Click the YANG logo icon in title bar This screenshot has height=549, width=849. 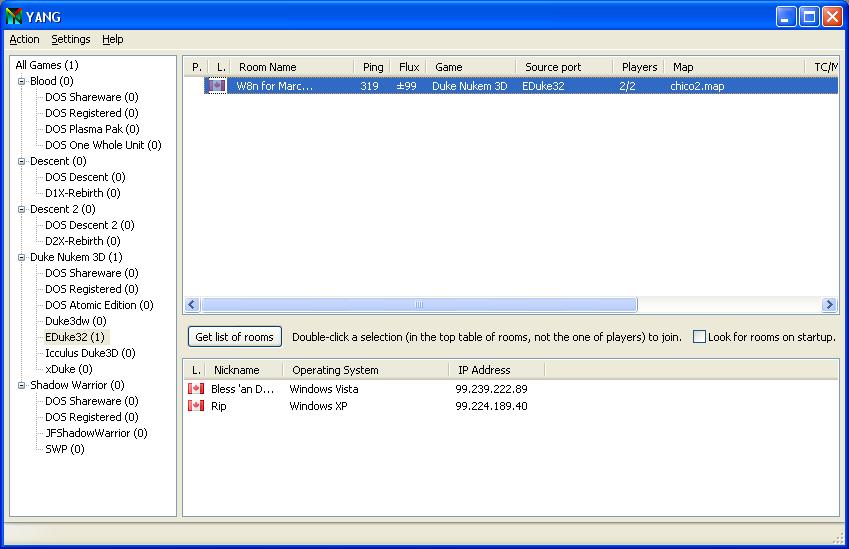coord(14,16)
